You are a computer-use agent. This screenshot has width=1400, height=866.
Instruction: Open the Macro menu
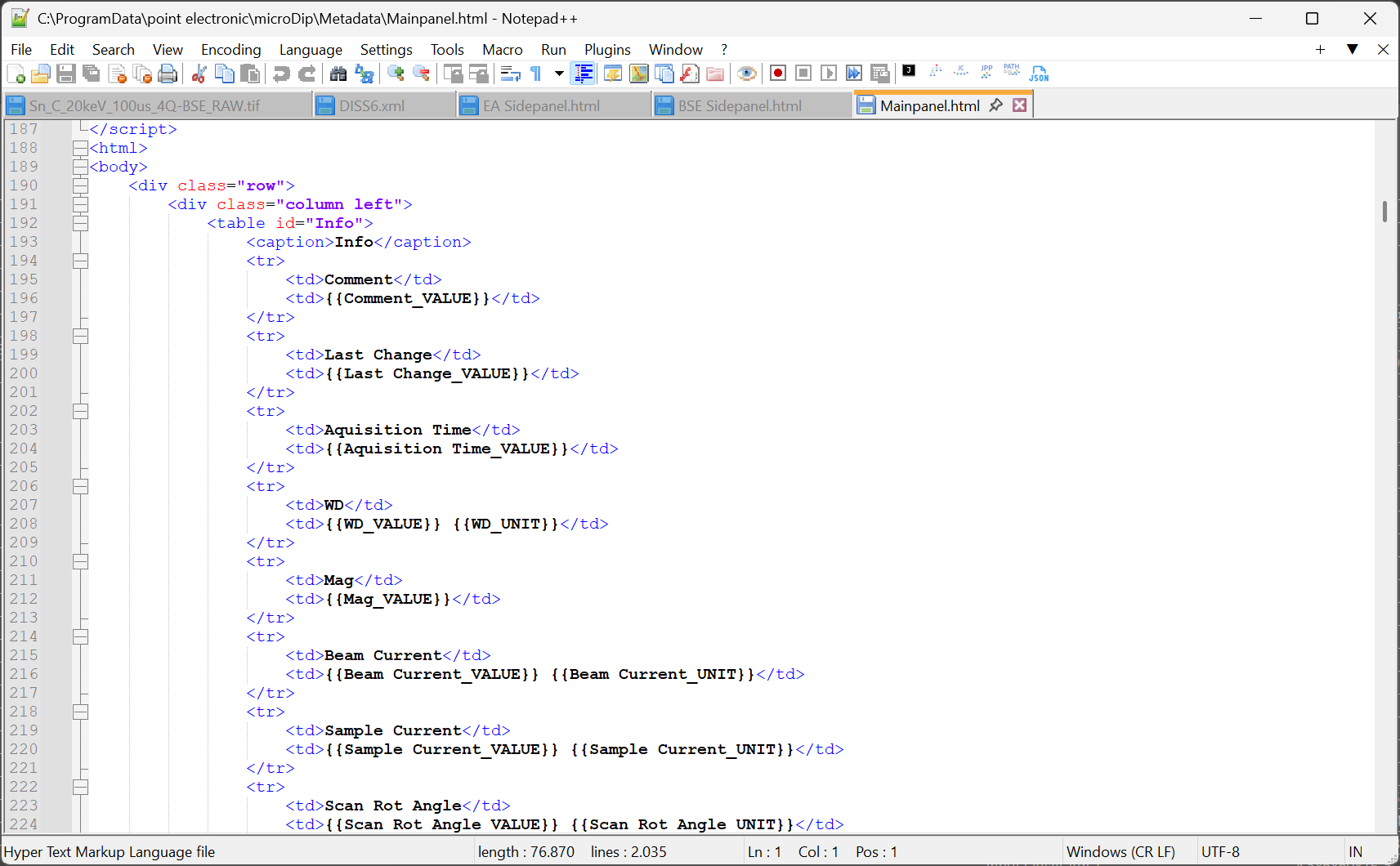click(503, 50)
